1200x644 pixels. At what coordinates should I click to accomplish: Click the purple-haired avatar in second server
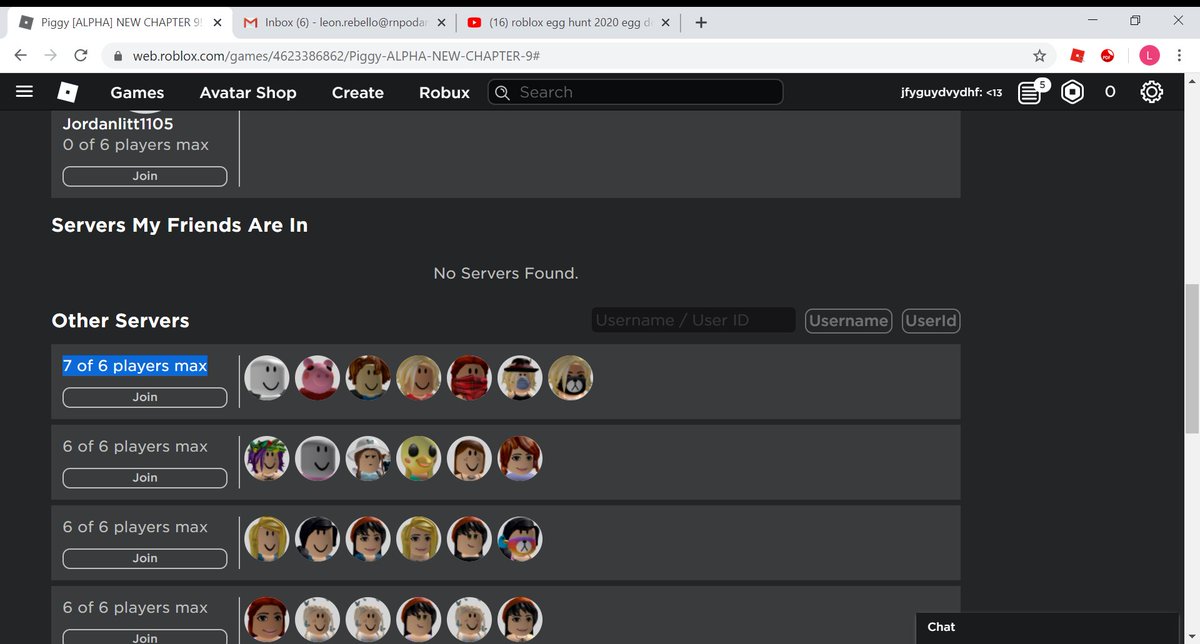(267, 458)
